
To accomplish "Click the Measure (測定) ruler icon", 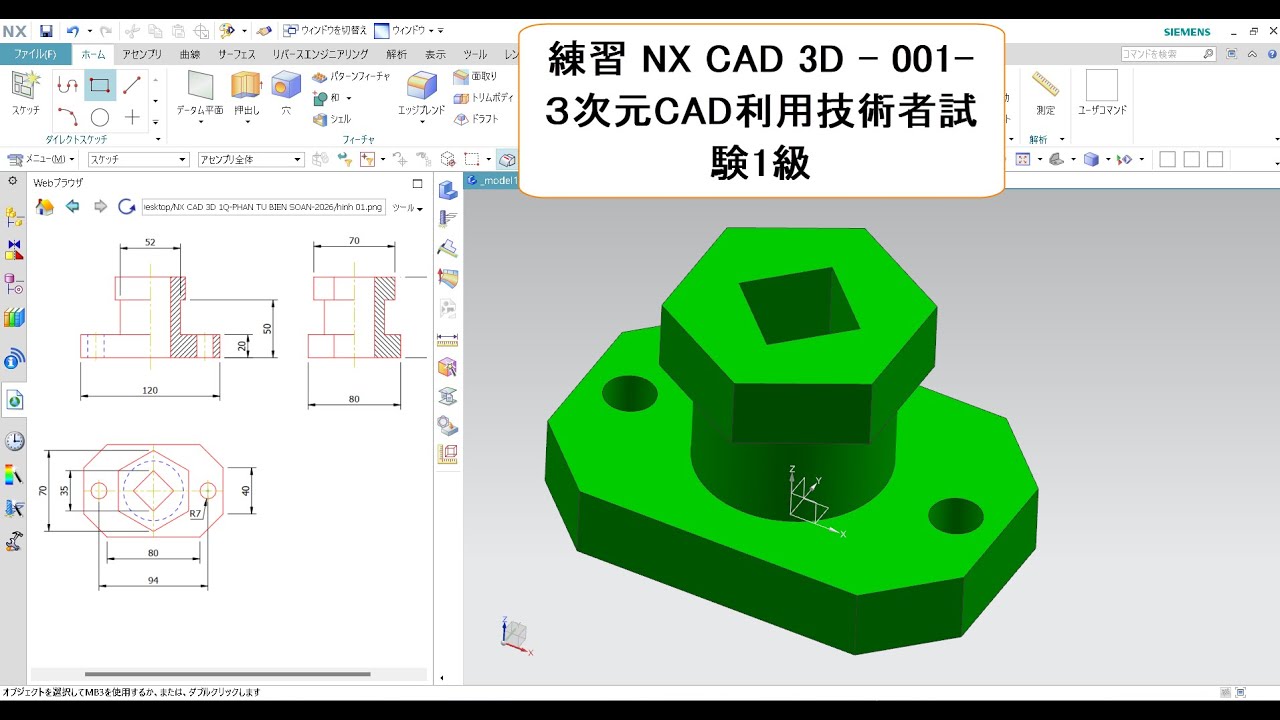I will 1045,86.
